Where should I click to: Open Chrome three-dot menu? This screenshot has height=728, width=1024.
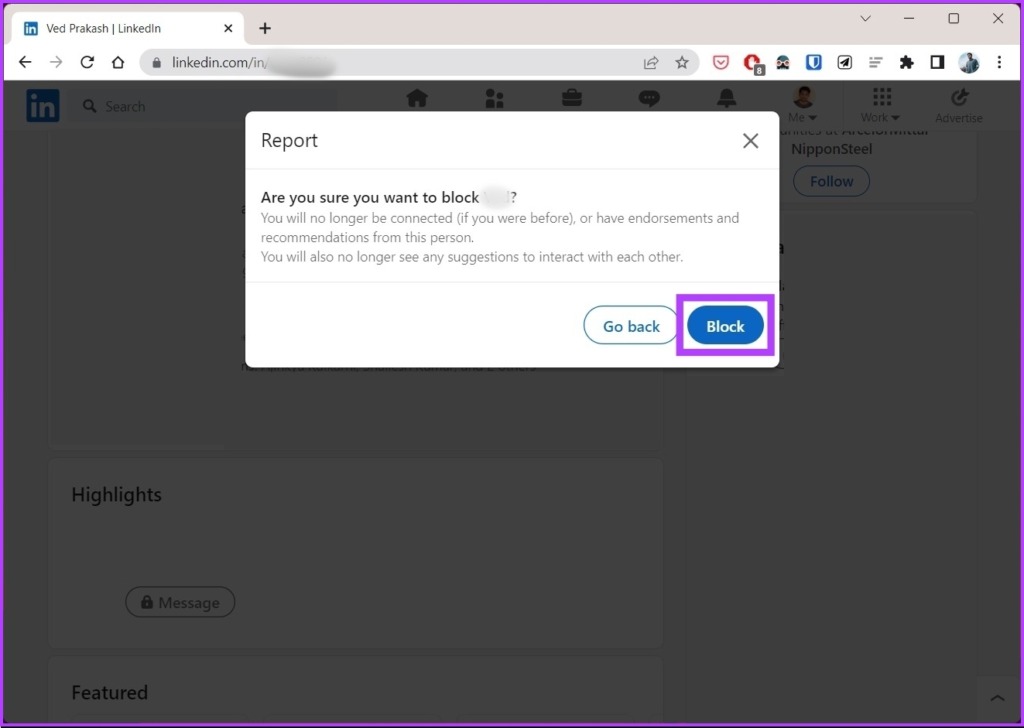(999, 63)
